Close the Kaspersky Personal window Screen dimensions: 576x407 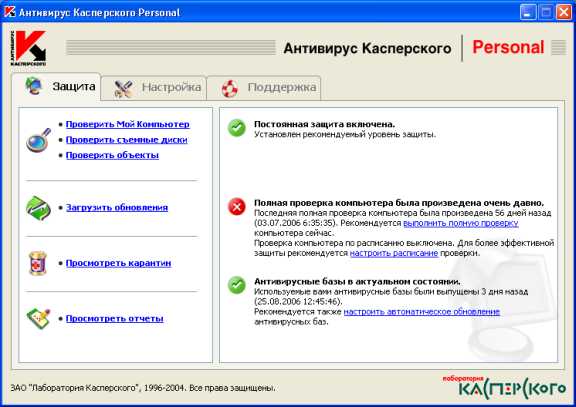(564, 12)
